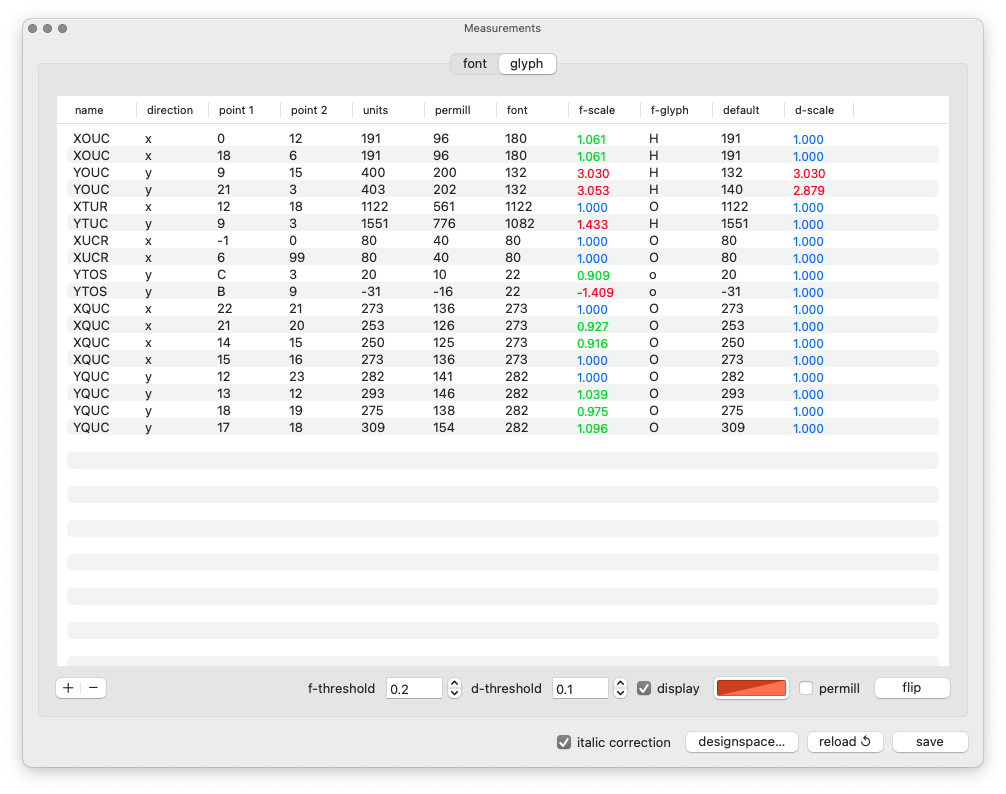This screenshot has width=1006, height=794.
Task: Select the glyph tab
Action: tap(527, 64)
